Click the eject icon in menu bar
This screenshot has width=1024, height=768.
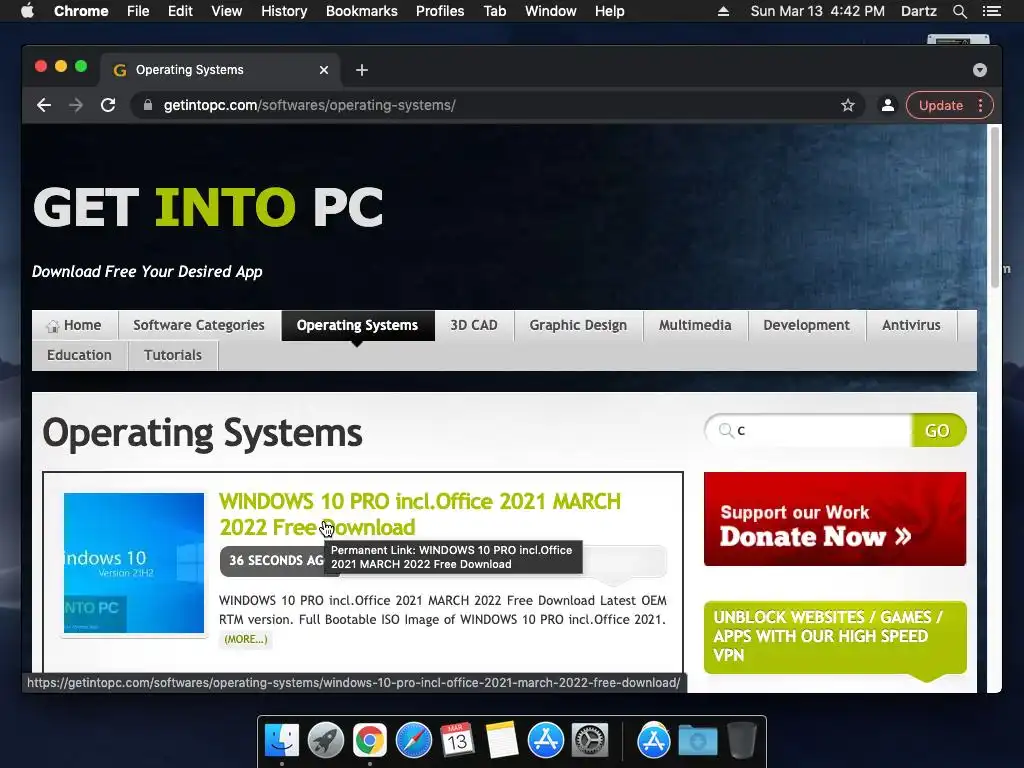[x=723, y=11]
